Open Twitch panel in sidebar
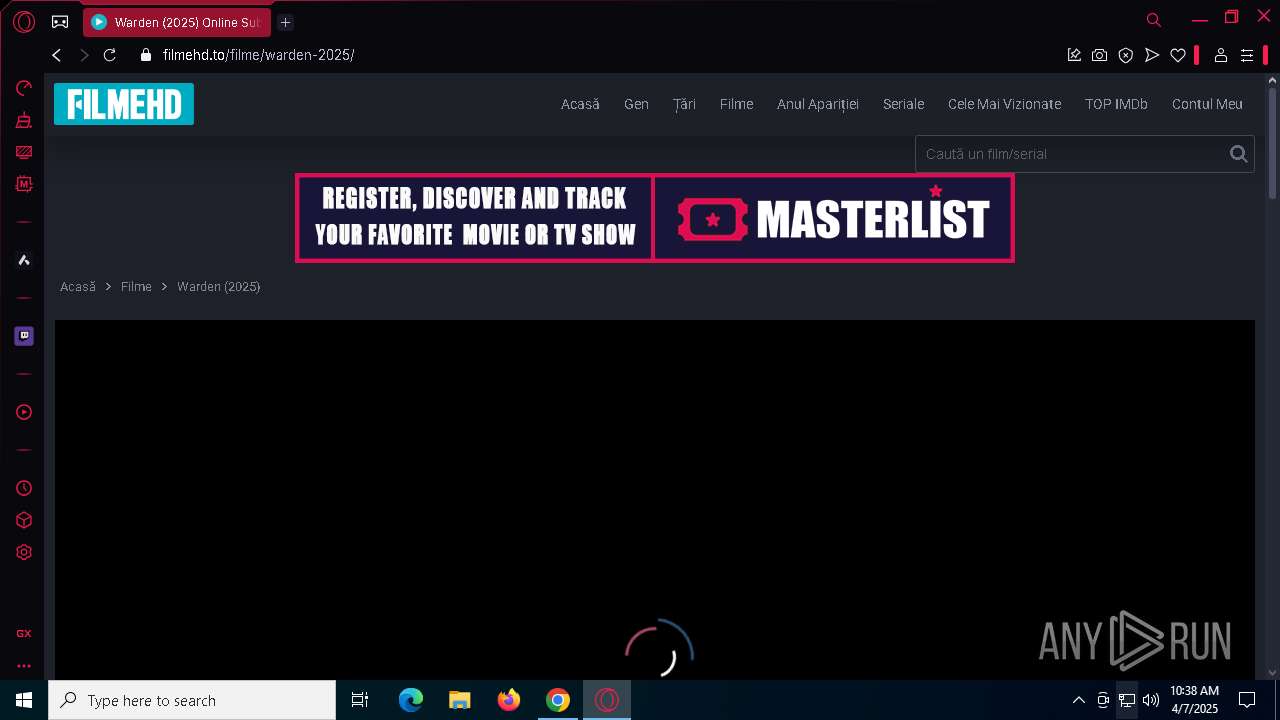Image resolution: width=1280 pixels, height=720 pixels. tap(24, 336)
